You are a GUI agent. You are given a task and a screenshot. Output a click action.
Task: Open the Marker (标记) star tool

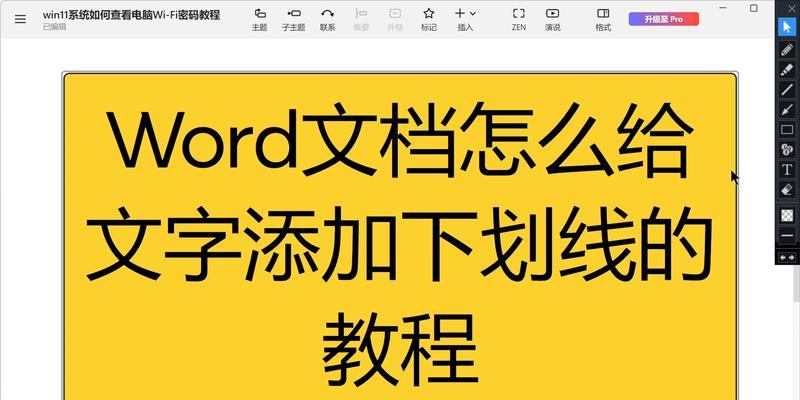(x=429, y=19)
